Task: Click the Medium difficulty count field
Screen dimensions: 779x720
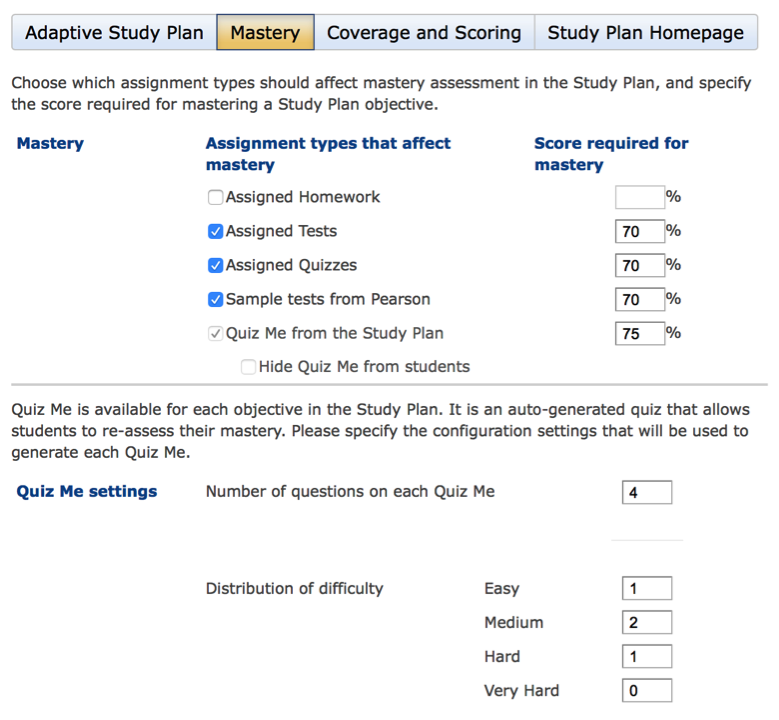Action: tap(646, 623)
